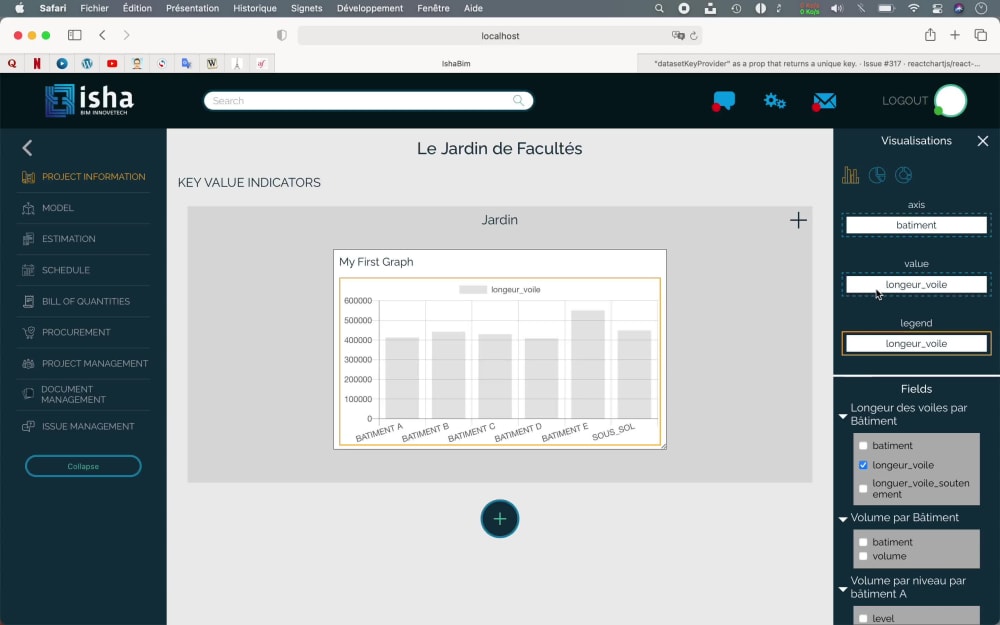Click the Project Management icon
Image resolution: width=1000 pixels, height=625 pixels.
pos(28,364)
